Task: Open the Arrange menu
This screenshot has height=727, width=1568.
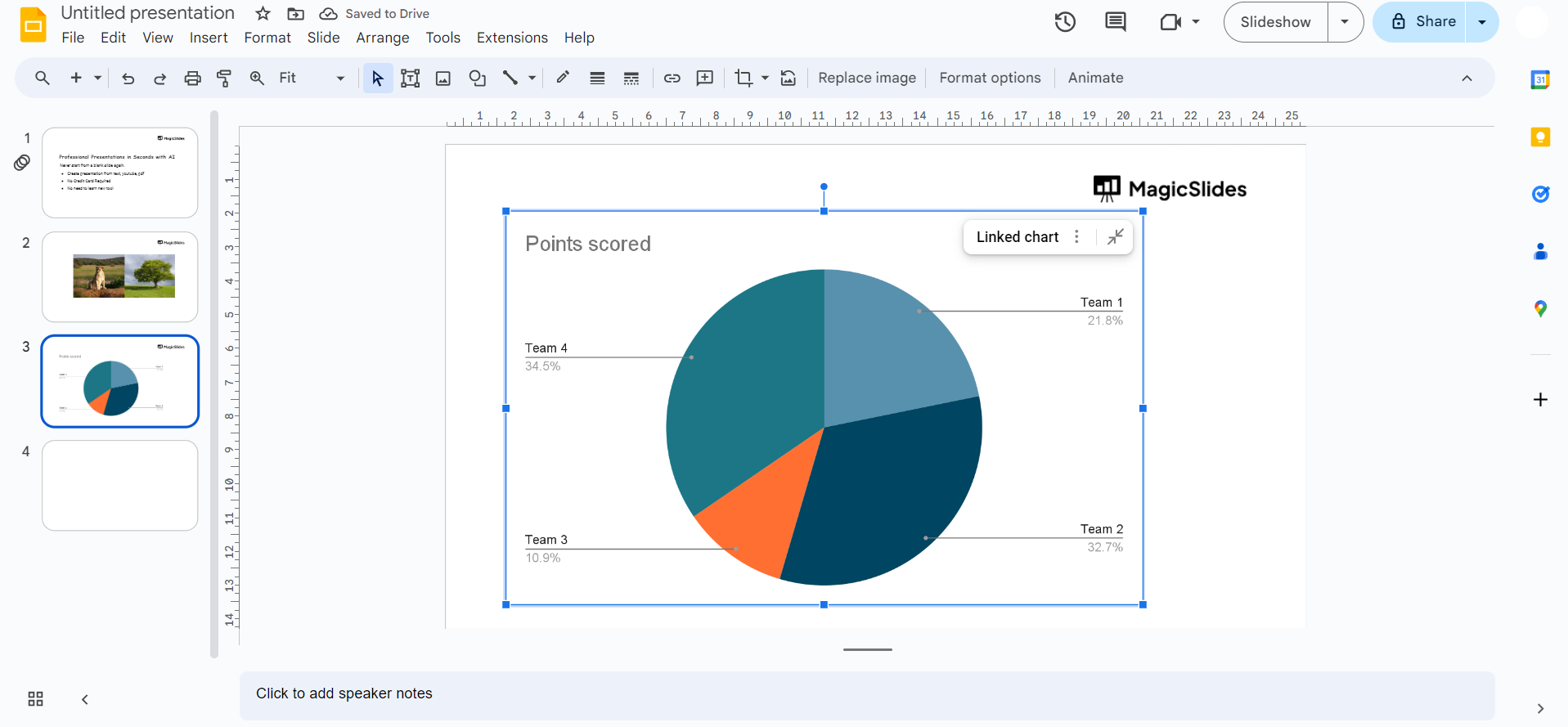Action: tap(382, 38)
